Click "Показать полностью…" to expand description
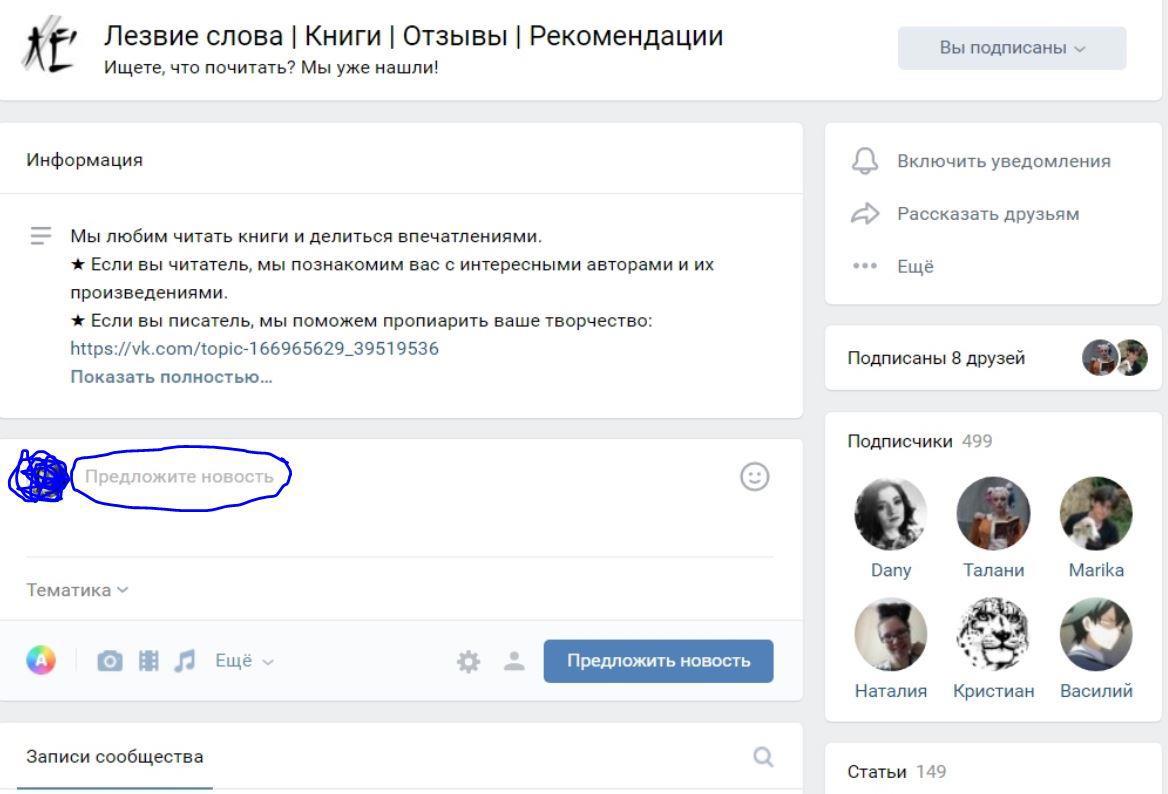Viewport: 1168px width, 794px height. coord(171,377)
